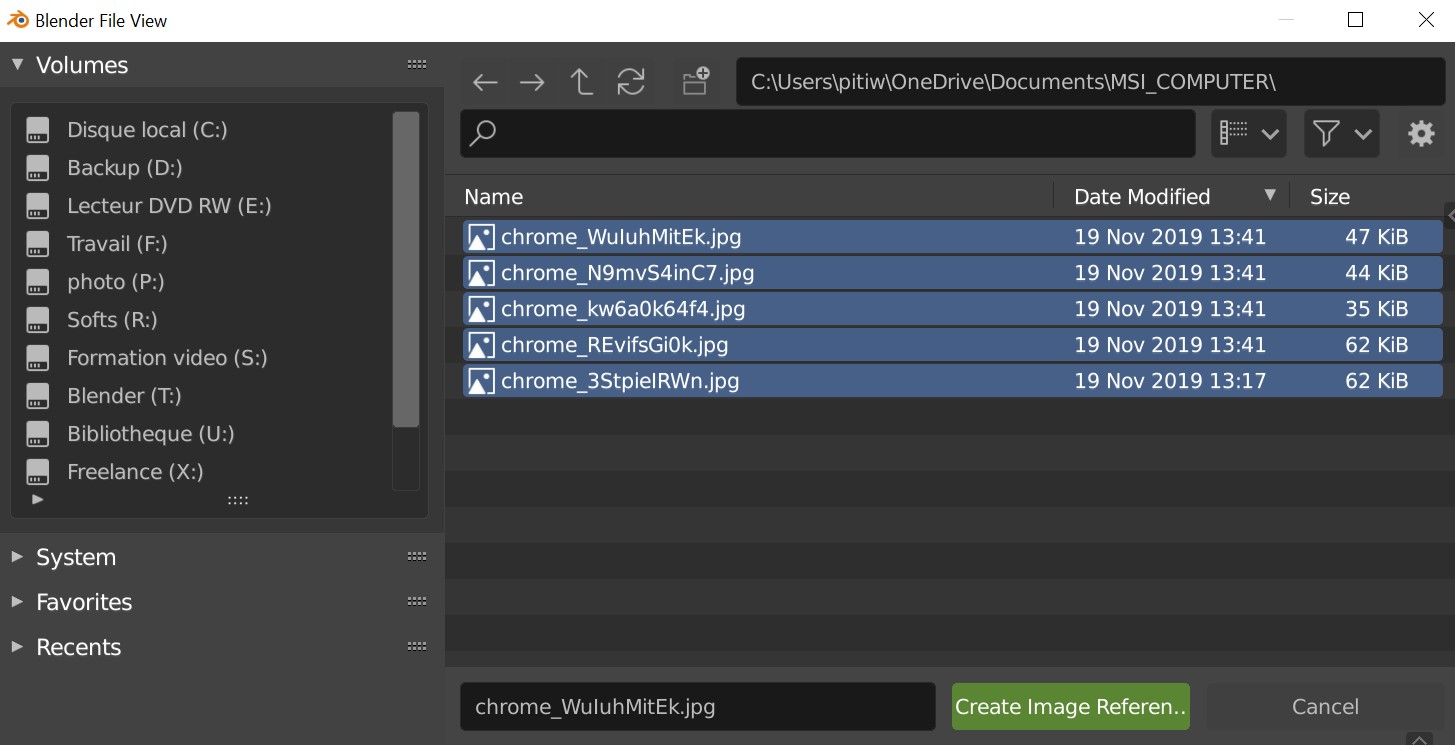The image size is (1455, 745).
Task: Expand the bottom corner panel arrow
Action: 1419,739
